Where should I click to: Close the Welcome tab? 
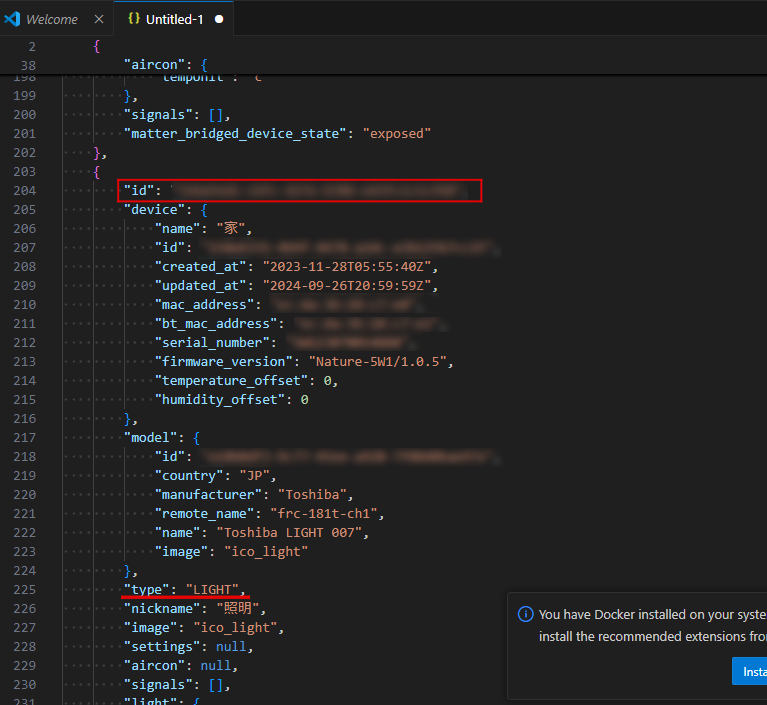click(x=99, y=19)
